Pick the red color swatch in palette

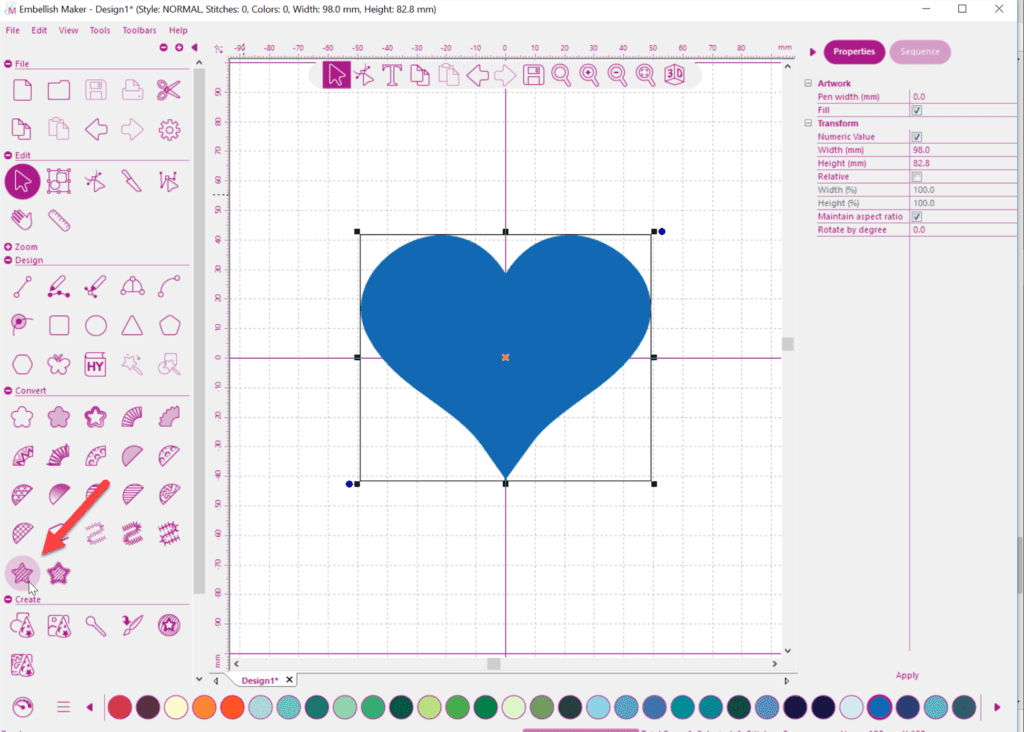[x=119, y=707]
